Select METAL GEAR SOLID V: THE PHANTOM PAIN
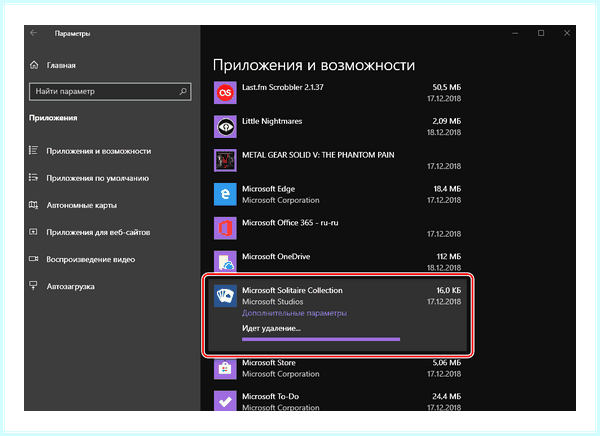The width and height of the screenshot is (600, 436). (x=318, y=155)
